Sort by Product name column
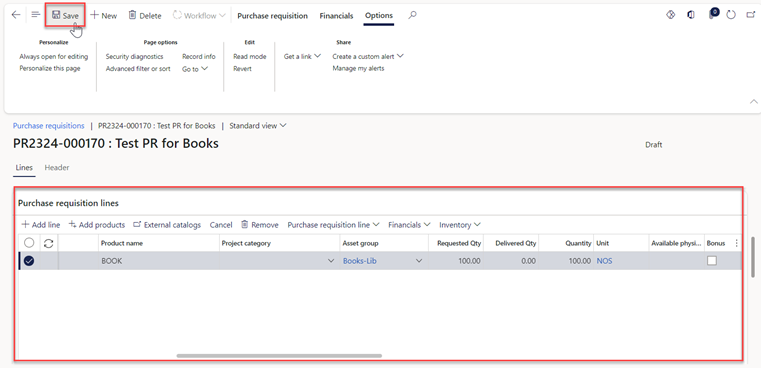Image resolution: width=761 pixels, height=368 pixels. click(158, 243)
